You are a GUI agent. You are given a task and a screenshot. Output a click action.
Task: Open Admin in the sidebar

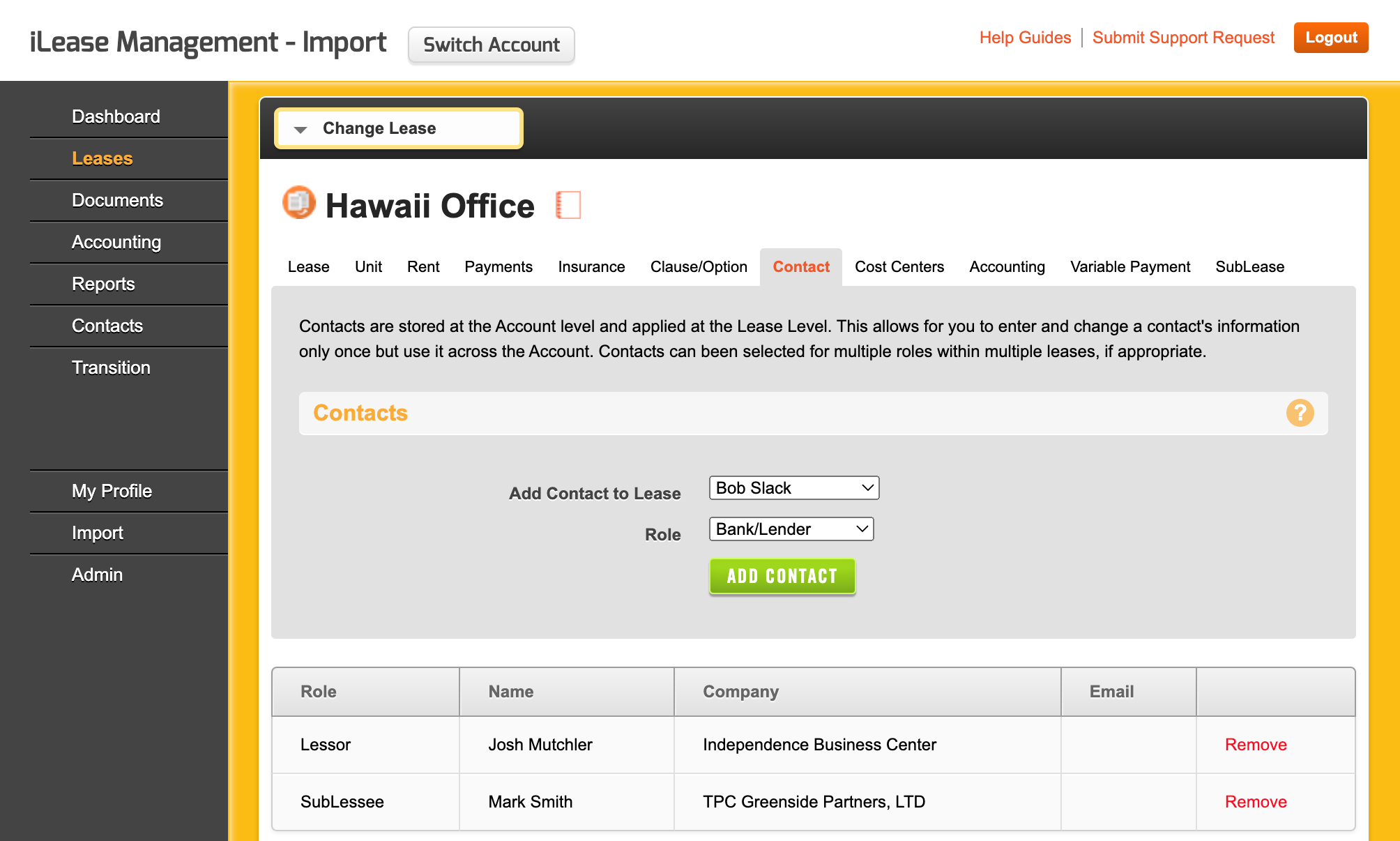click(129, 575)
